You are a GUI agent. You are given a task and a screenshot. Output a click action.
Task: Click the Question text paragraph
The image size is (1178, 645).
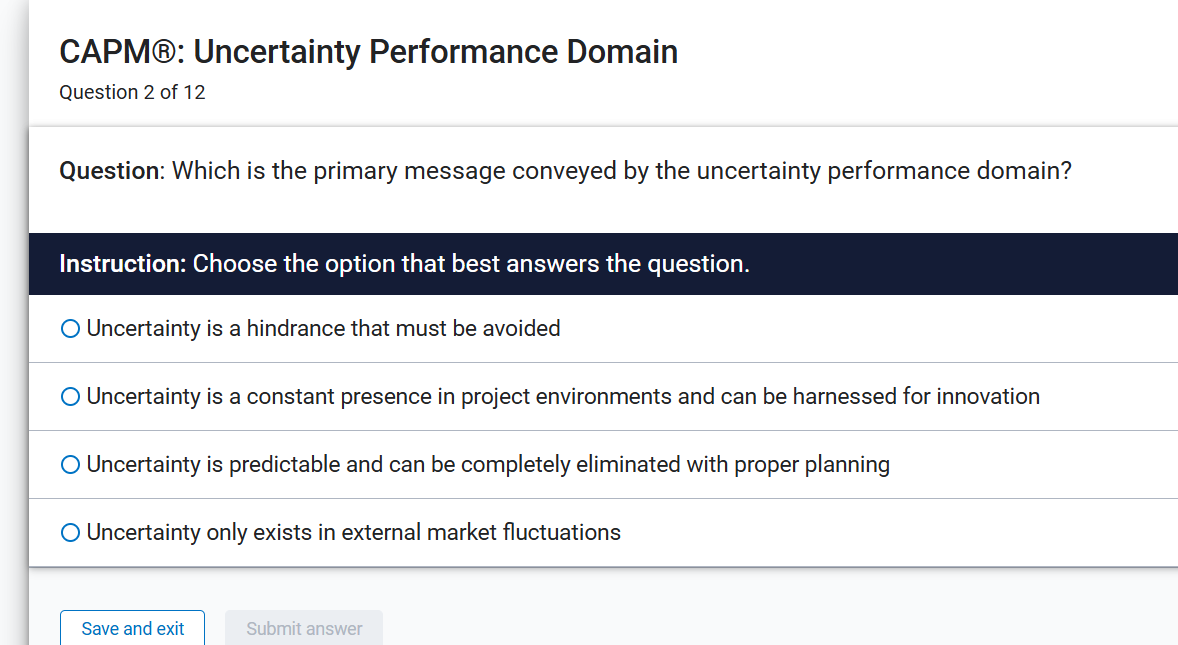pos(566,170)
